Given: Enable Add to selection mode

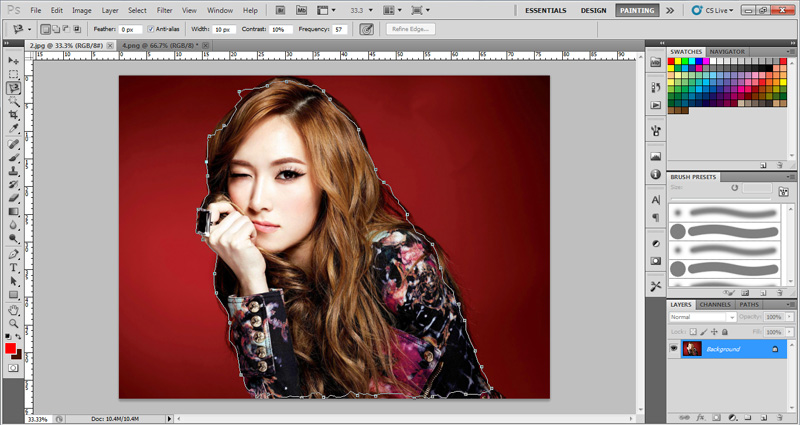Looking at the screenshot, I should click(x=56, y=29).
